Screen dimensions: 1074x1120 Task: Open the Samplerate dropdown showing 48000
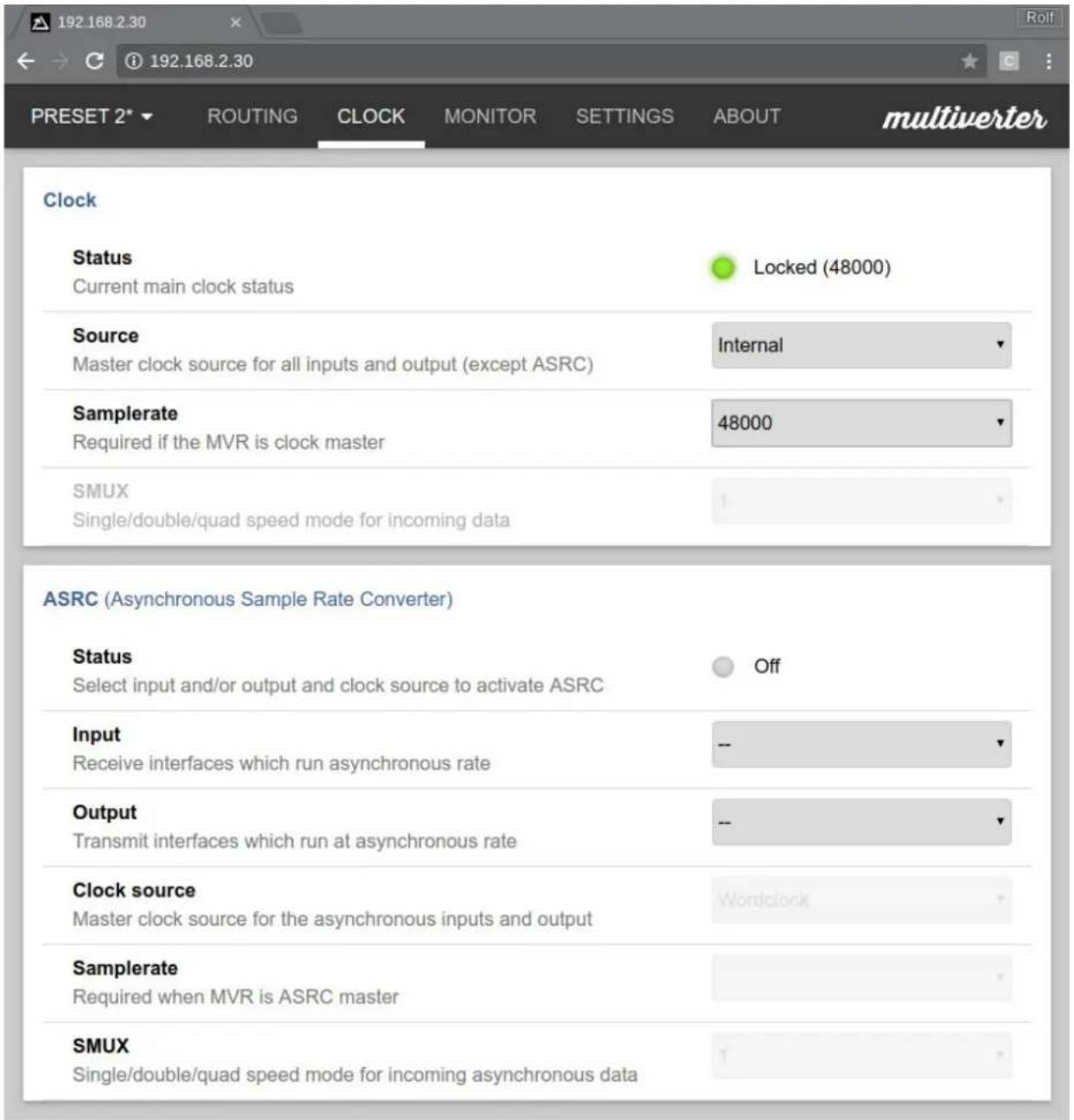point(861,423)
